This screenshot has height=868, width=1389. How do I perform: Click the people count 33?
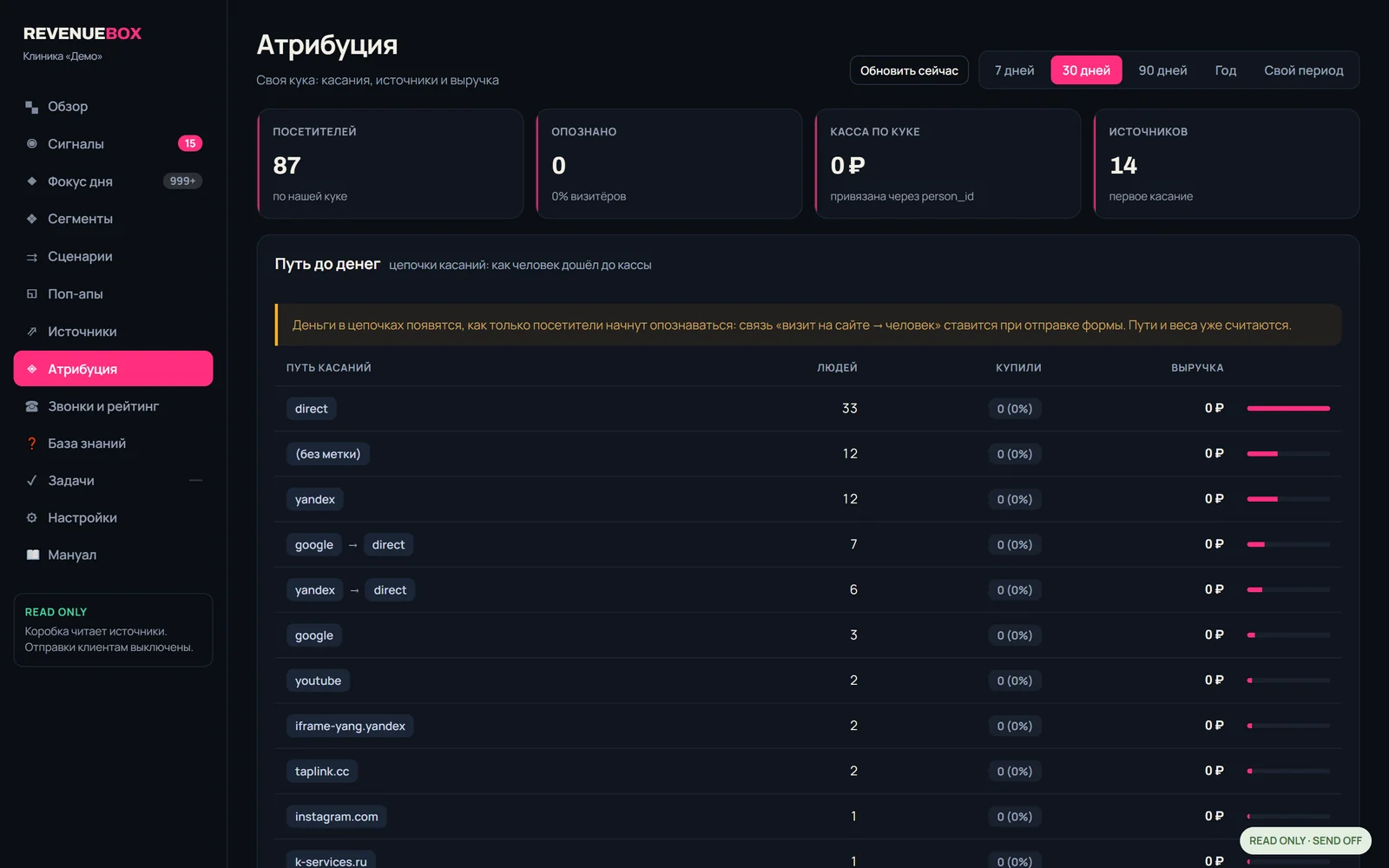point(849,408)
